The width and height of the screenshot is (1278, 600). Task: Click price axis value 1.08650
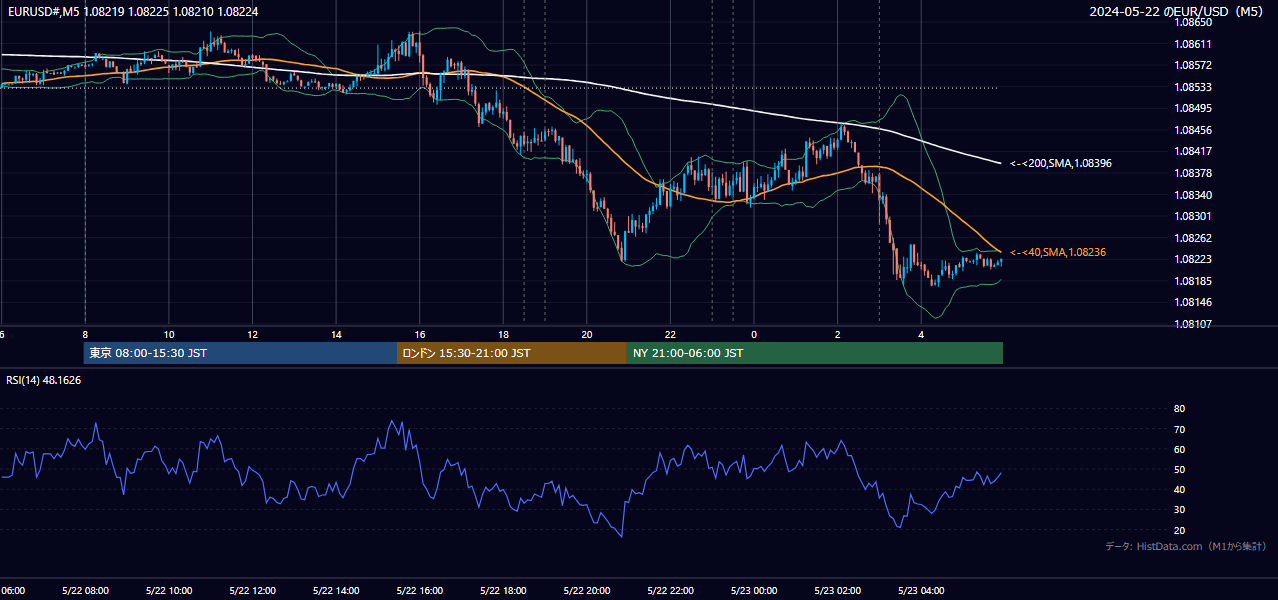[x=1193, y=22]
